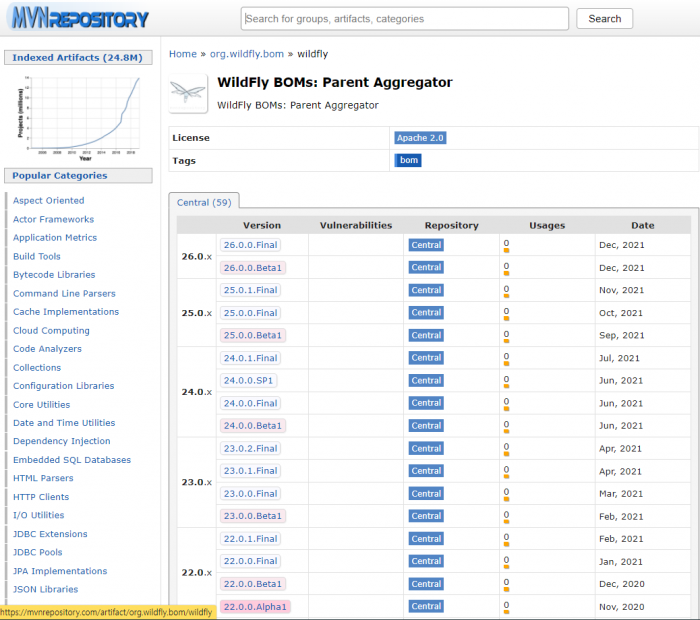700x620 pixels.
Task: Open the bom tag
Action: click(408, 160)
